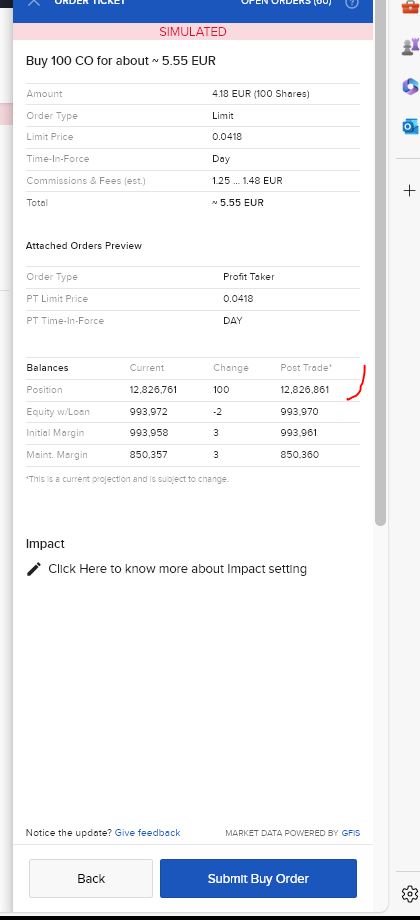Go Back to edit the order
The height and width of the screenshot is (920, 420).
click(x=91, y=878)
